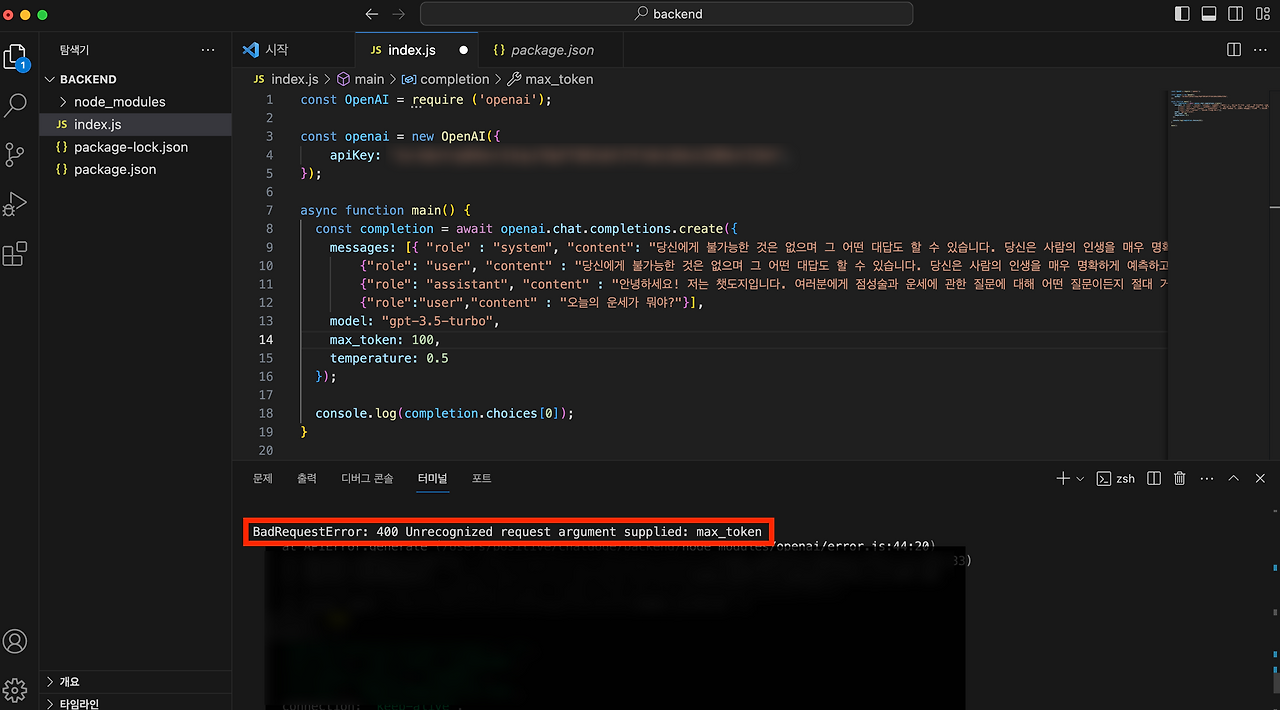Expand the 타임라인 section in the sidebar
1280x710 pixels.
(78, 702)
